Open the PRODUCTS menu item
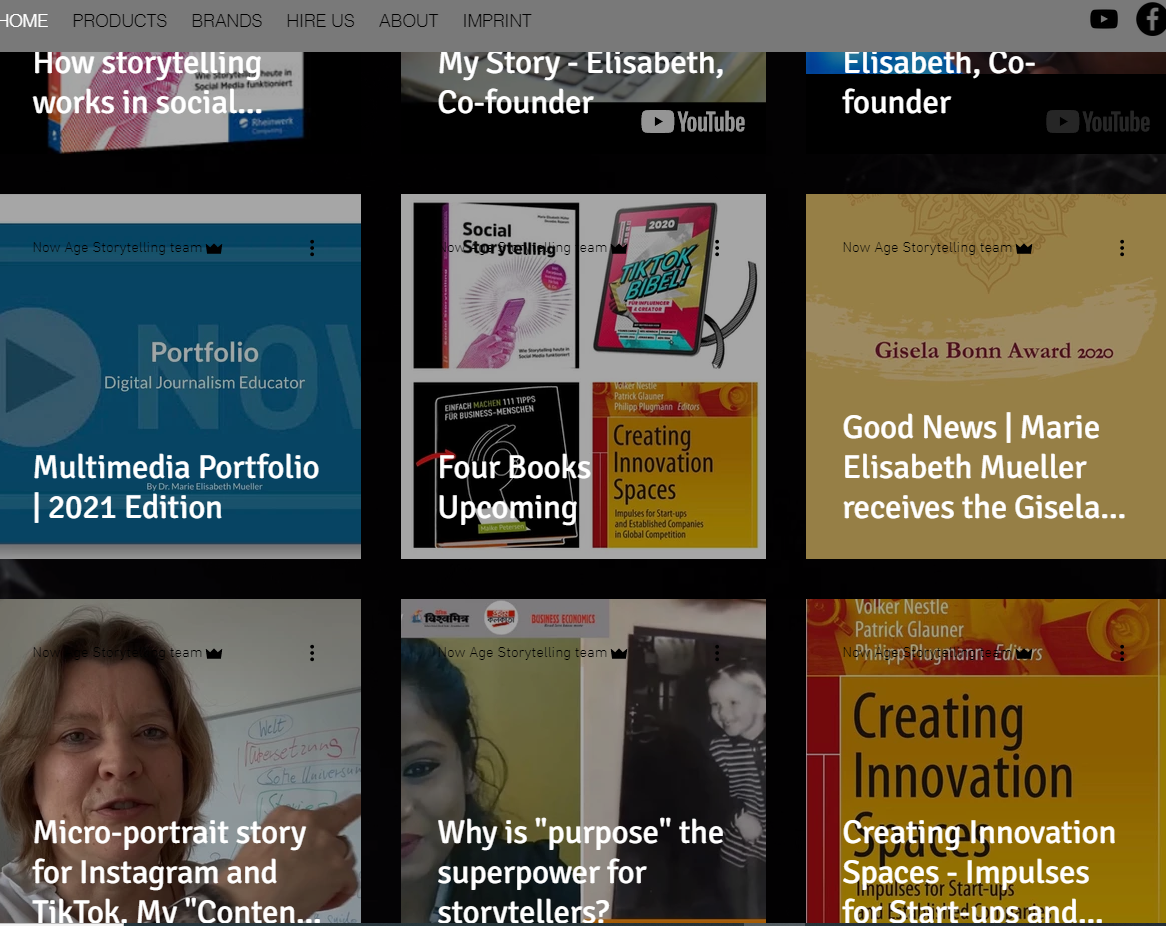This screenshot has width=1166, height=926. tap(120, 21)
